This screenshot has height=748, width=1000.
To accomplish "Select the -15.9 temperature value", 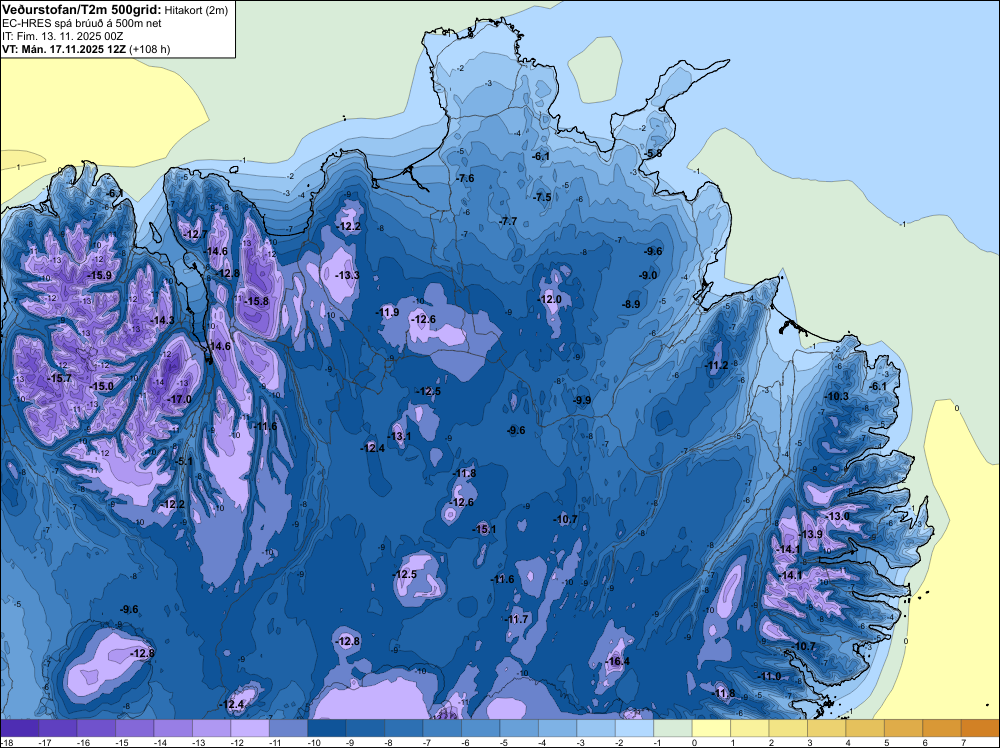I will [99, 275].
